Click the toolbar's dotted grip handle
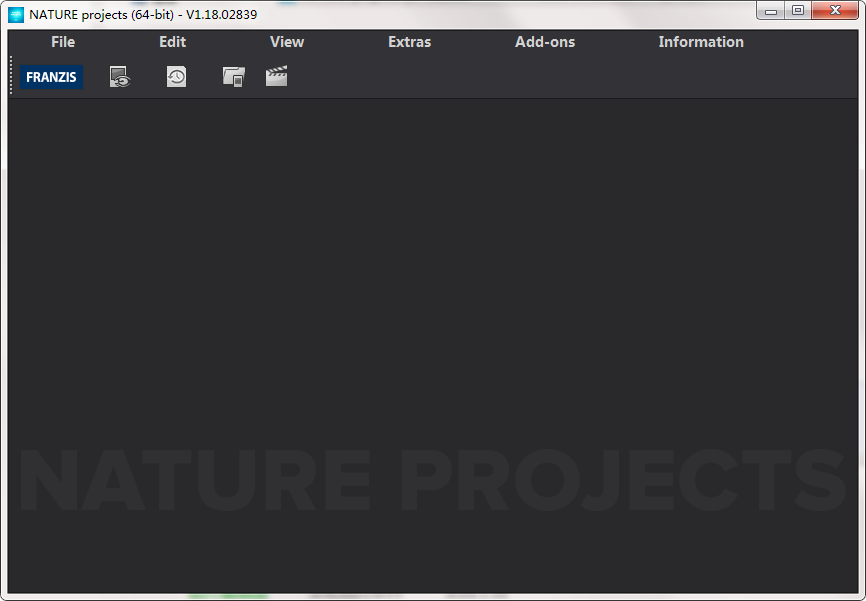 11,75
